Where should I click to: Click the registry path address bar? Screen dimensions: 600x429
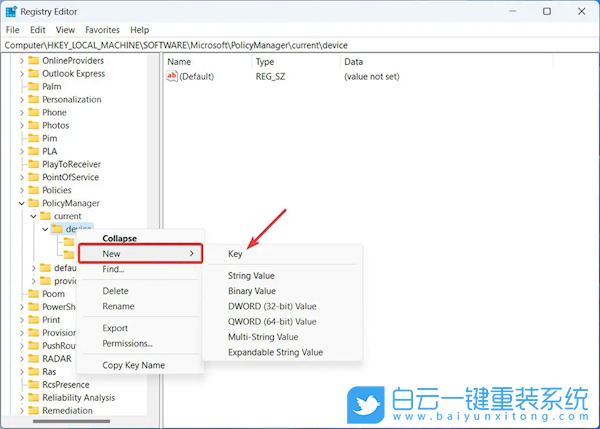click(x=300, y=45)
